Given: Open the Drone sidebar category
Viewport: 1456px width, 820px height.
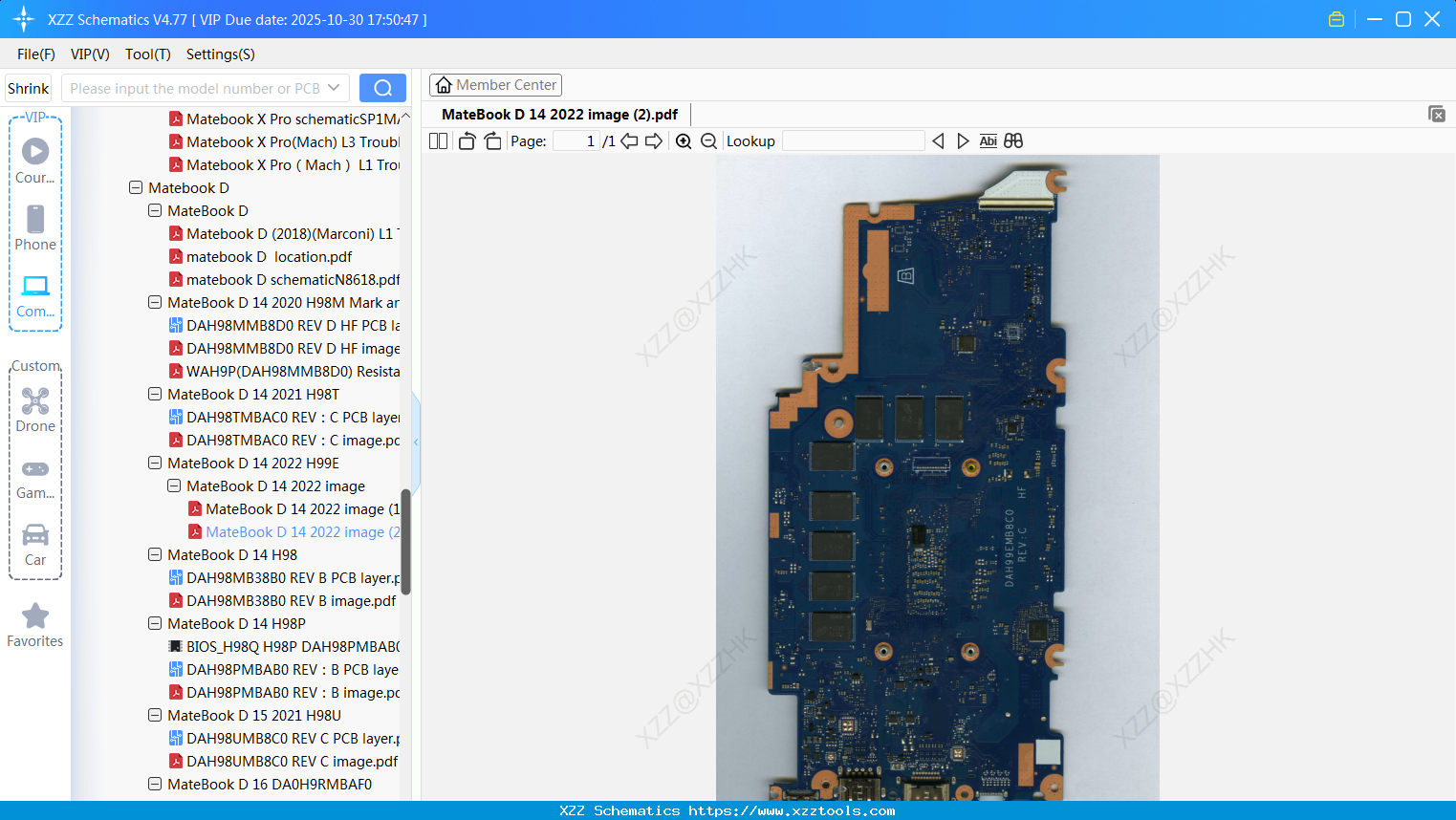Looking at the screenshot, I should [x=35, y=410].
